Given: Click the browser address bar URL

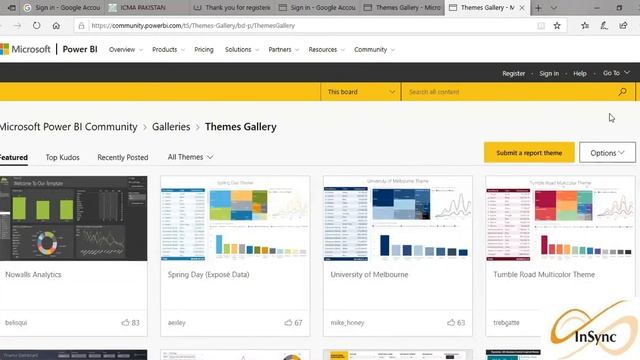Looking at the screenshot, I should 193,26.
